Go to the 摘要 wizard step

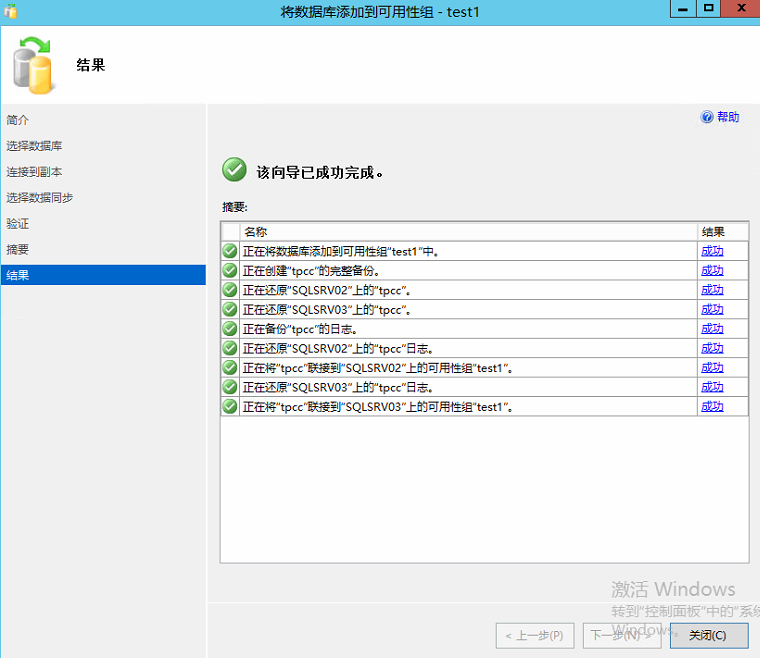pos(17,250)
